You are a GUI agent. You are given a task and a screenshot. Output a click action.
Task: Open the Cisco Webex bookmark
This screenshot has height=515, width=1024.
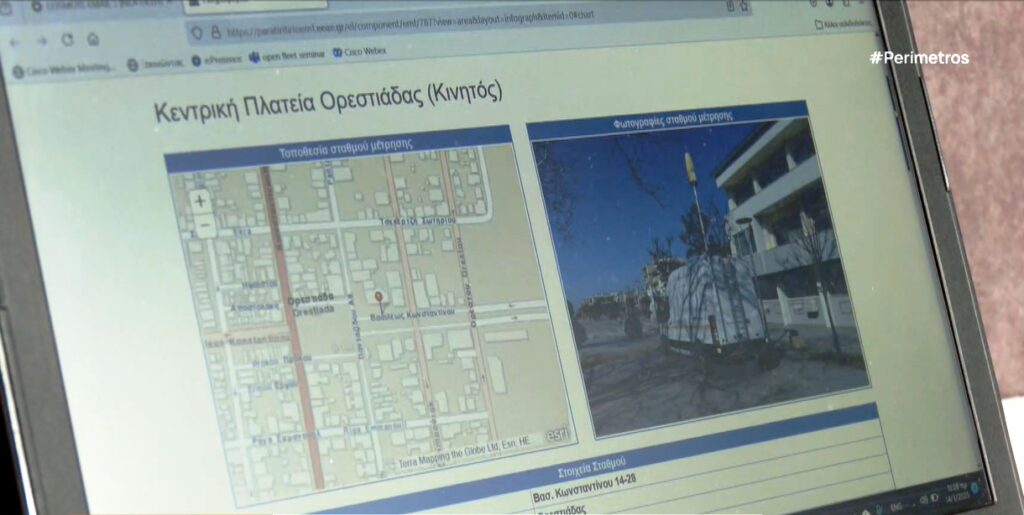coord(359,52)
